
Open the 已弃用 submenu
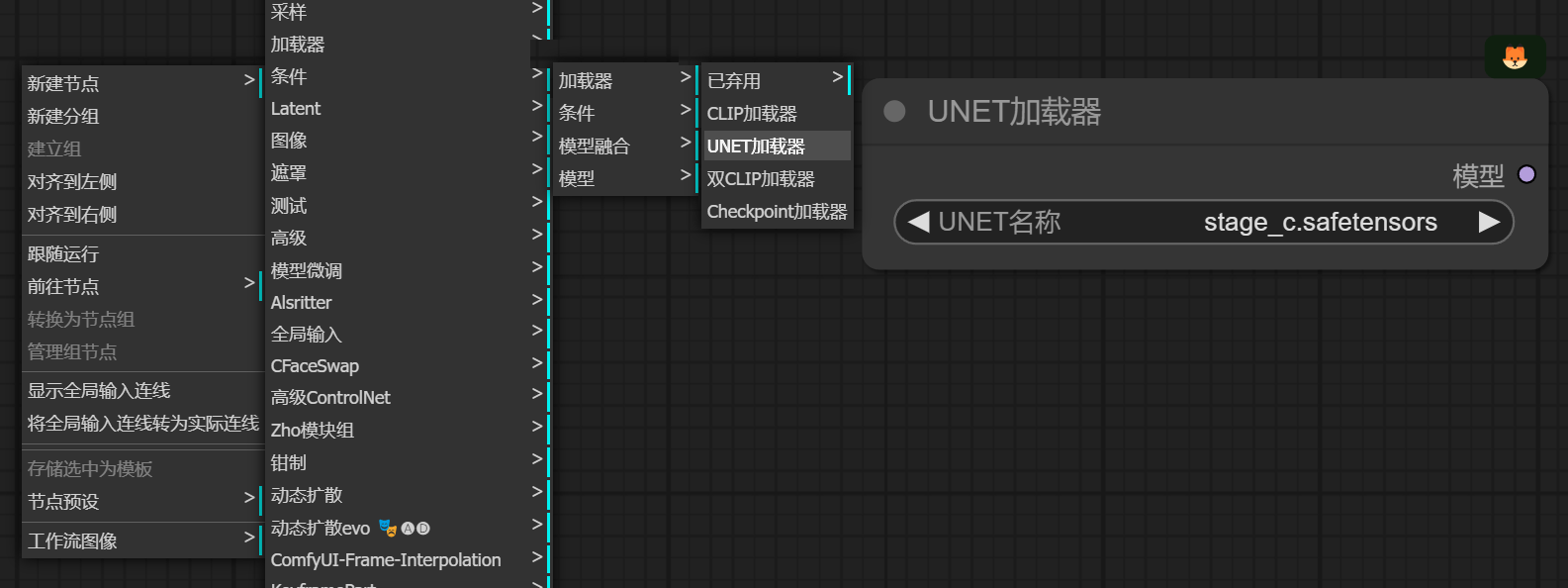coord(777,80)
